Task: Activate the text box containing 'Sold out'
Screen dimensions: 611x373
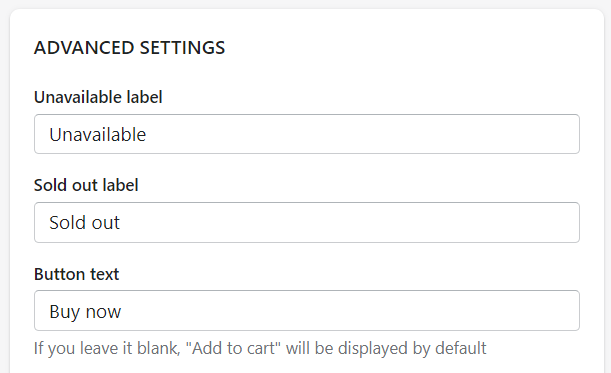Action: click(307, 223)
